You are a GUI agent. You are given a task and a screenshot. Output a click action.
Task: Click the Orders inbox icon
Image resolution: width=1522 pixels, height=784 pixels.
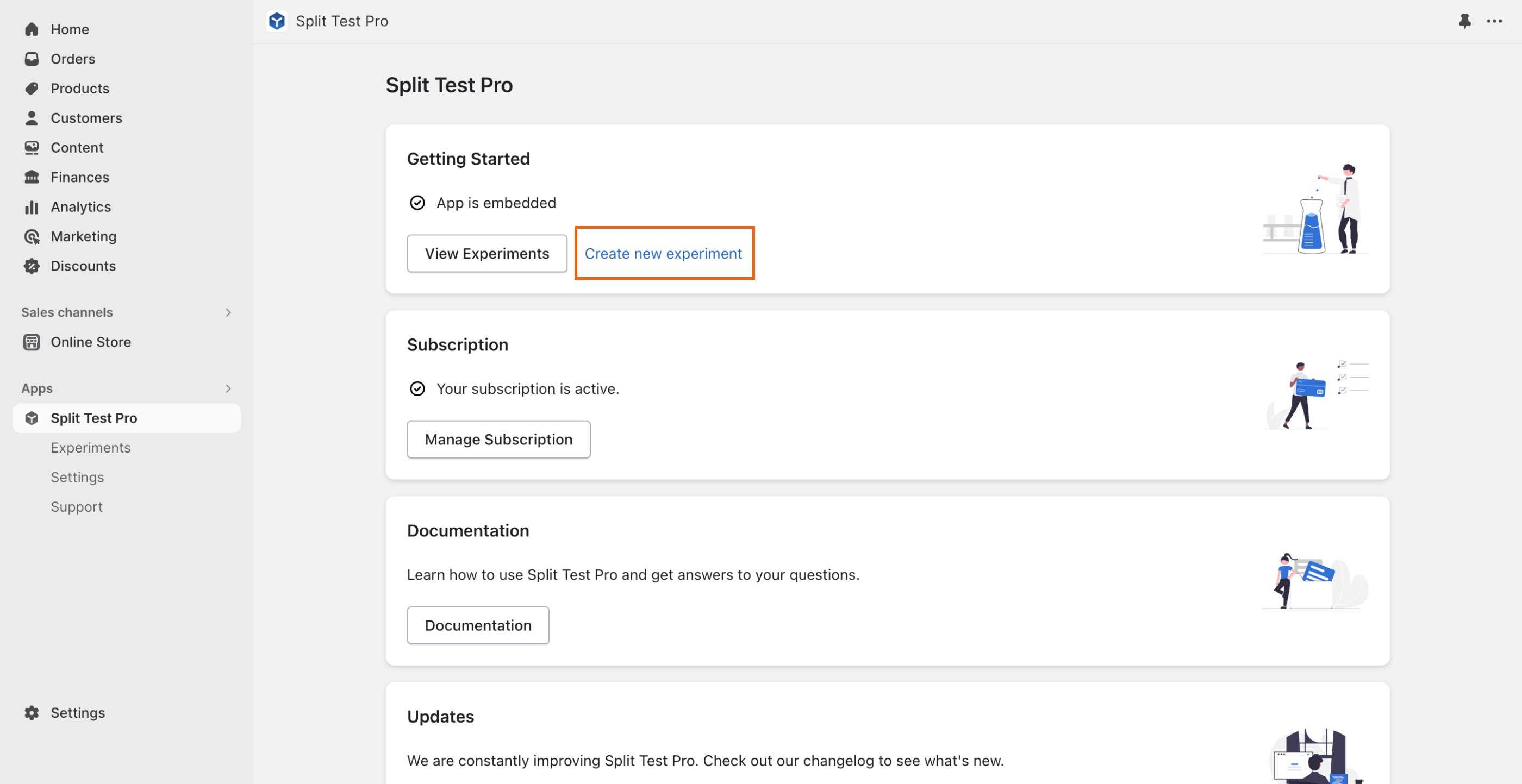tap(32, 59)
